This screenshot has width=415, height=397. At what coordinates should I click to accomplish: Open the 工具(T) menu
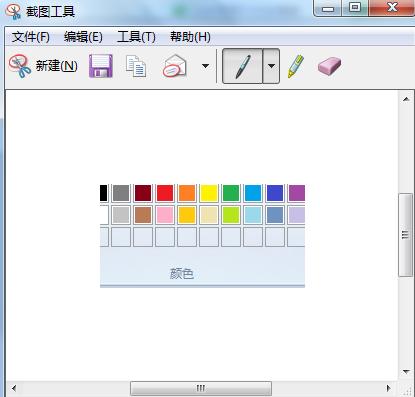tap(136, 37)
